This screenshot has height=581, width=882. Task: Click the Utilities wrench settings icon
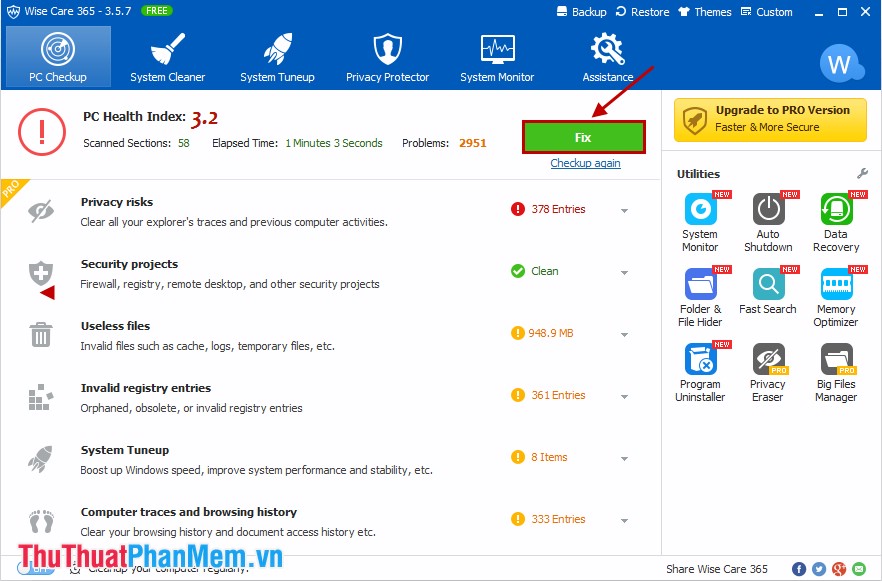862,174
